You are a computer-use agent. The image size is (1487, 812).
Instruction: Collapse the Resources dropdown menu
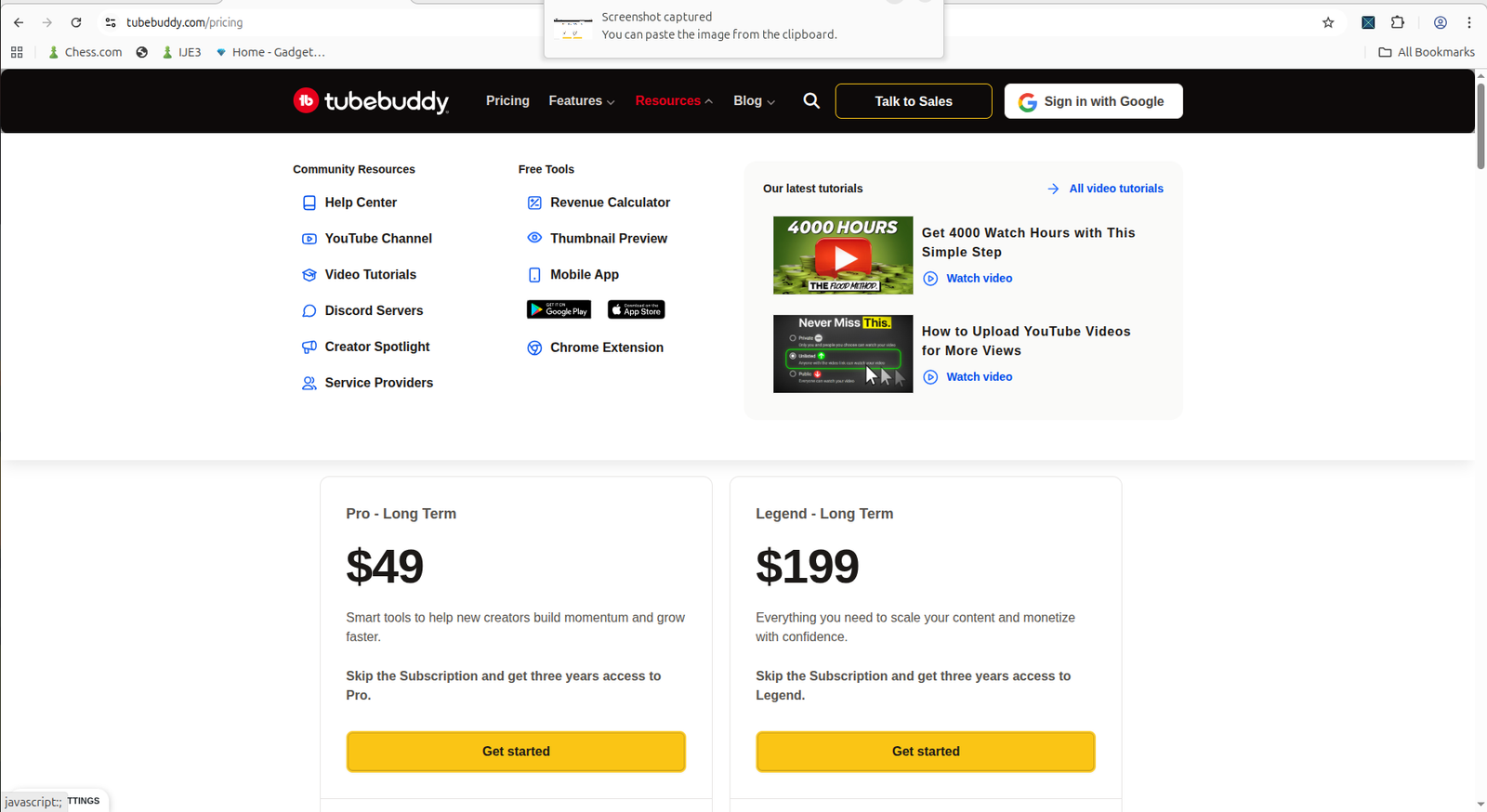tap(674, 100)
